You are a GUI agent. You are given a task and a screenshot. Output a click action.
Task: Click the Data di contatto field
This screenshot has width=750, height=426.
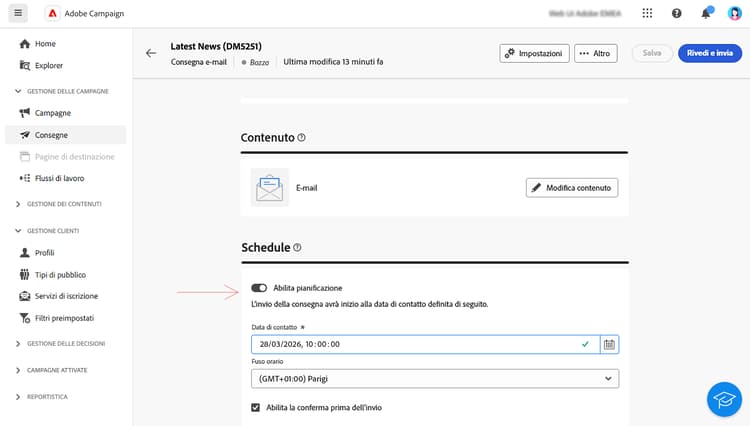coord(426,344)
